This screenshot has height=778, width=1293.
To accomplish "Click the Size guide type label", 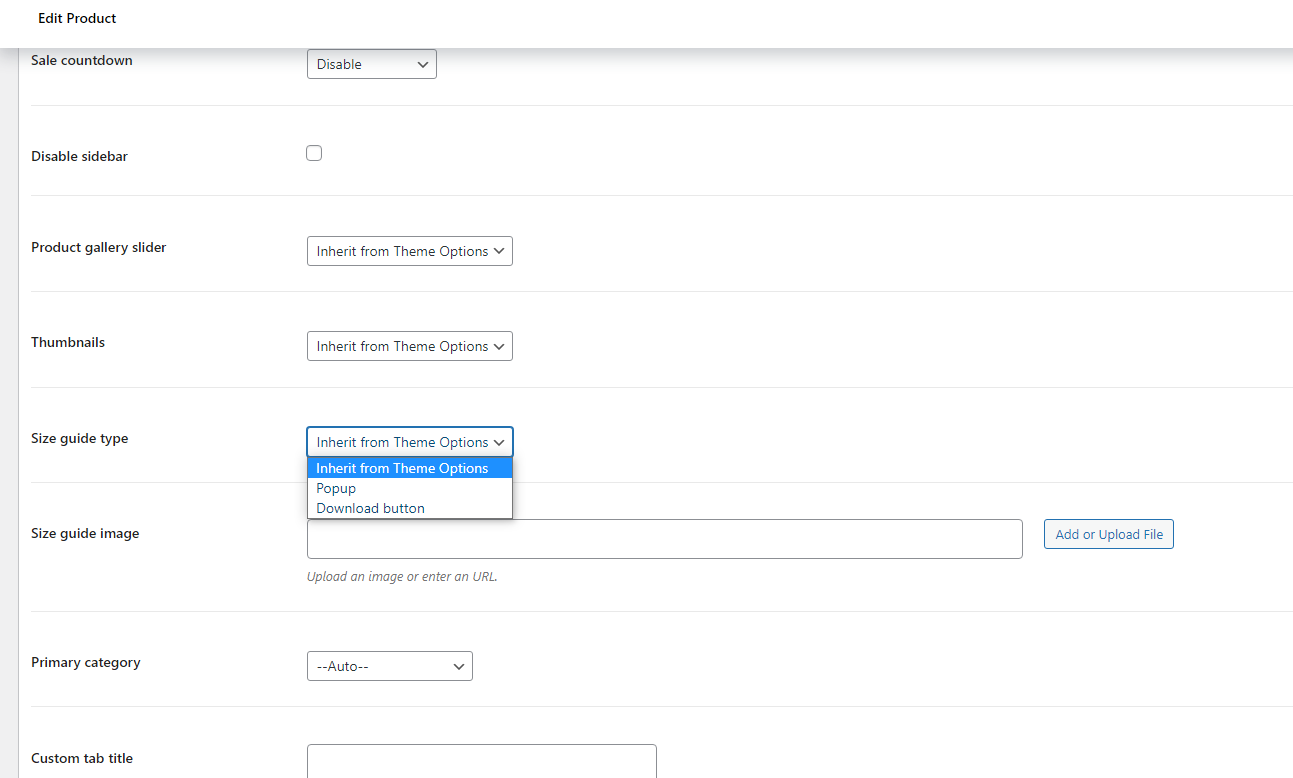I will (80, 438).
